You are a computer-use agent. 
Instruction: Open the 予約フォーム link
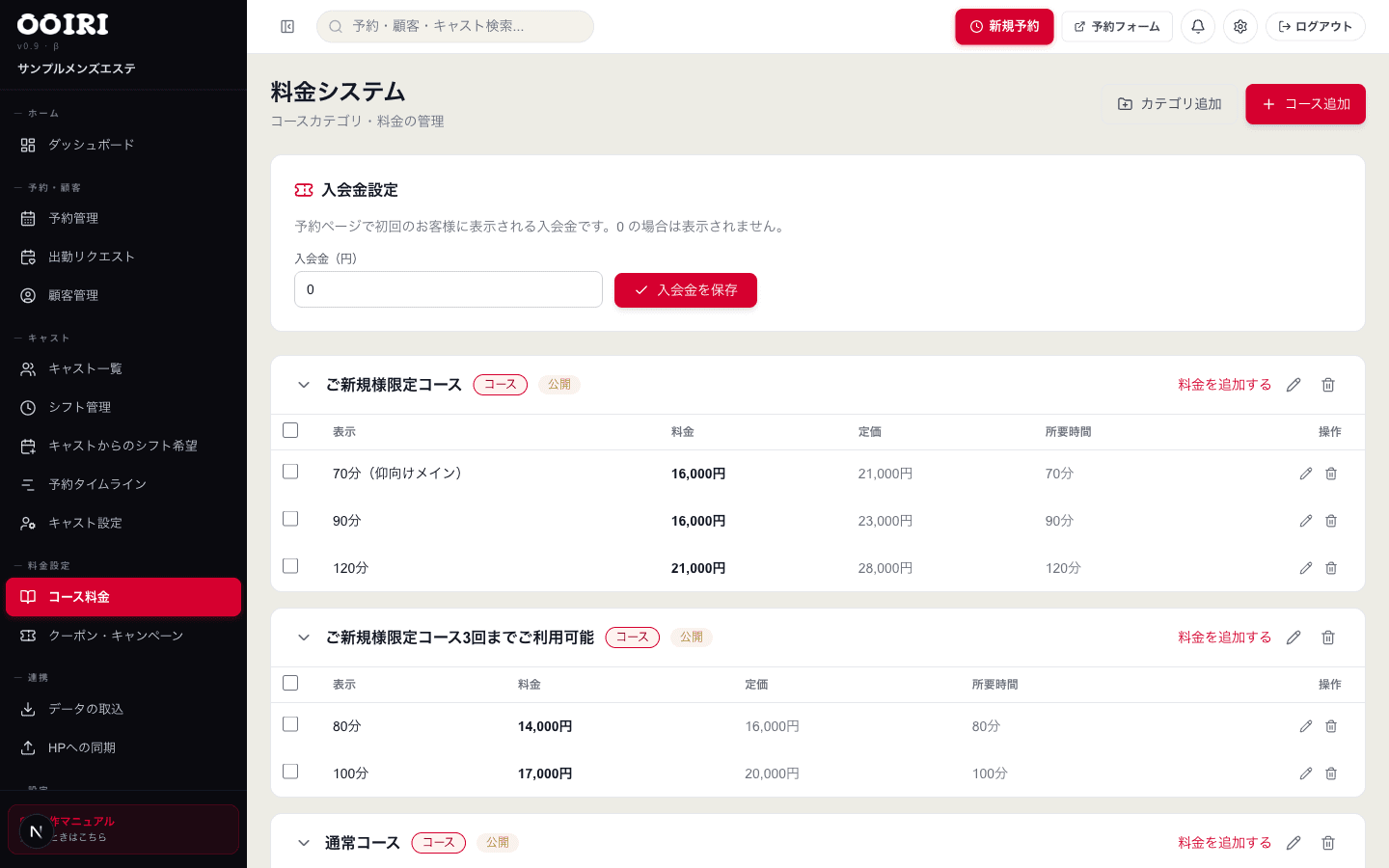1117,27
